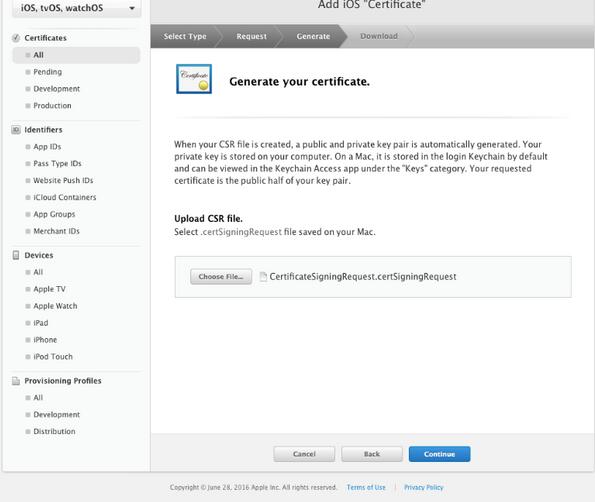This screenshot has width=595, height=502.
Task: Go to the Request step tab
Action: pyautogui.click(x=251, y=36)
